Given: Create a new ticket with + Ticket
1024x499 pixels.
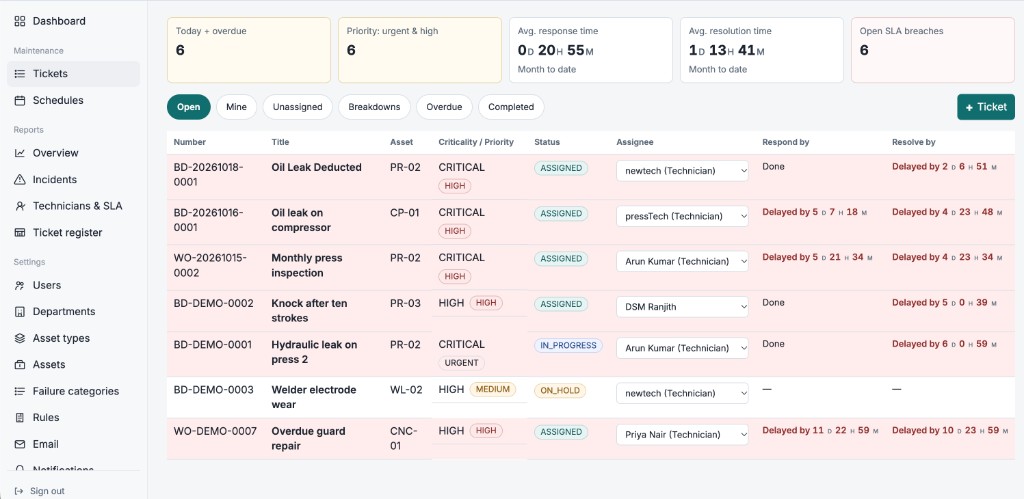Looking at the screenshot, I should pyautogui.click(x=986, y=107).
